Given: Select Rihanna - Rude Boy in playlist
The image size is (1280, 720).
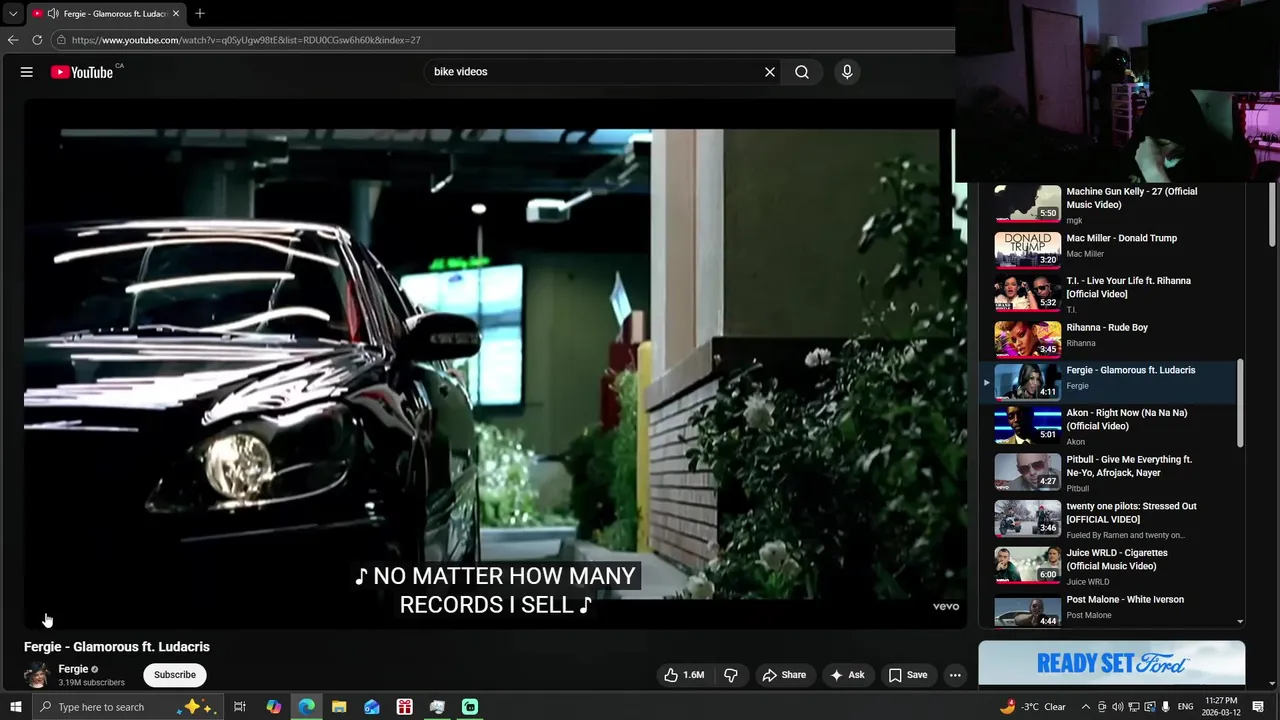Looking at the screenshot, I should (x=1110, y=338).
